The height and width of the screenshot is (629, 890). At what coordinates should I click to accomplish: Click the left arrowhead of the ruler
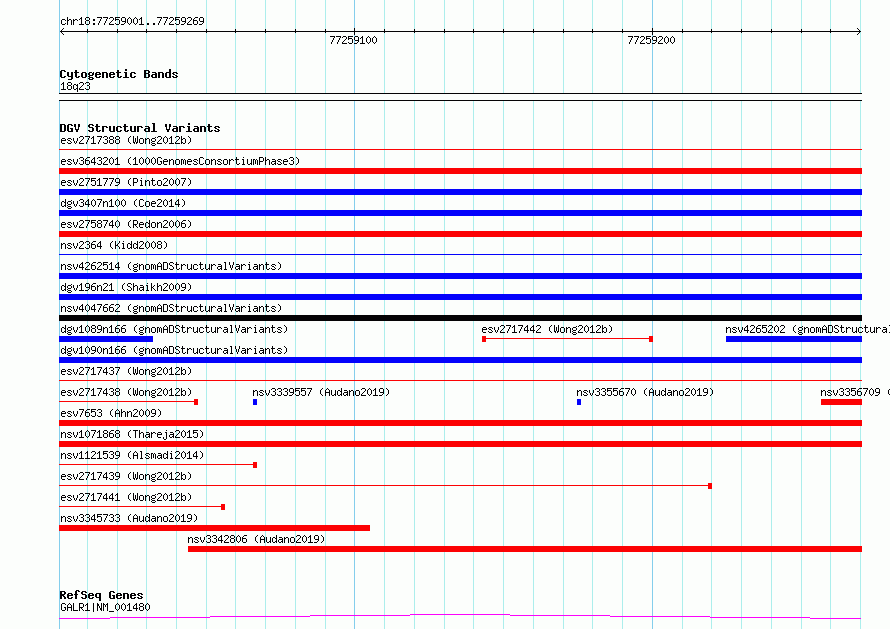pos(62,32)
